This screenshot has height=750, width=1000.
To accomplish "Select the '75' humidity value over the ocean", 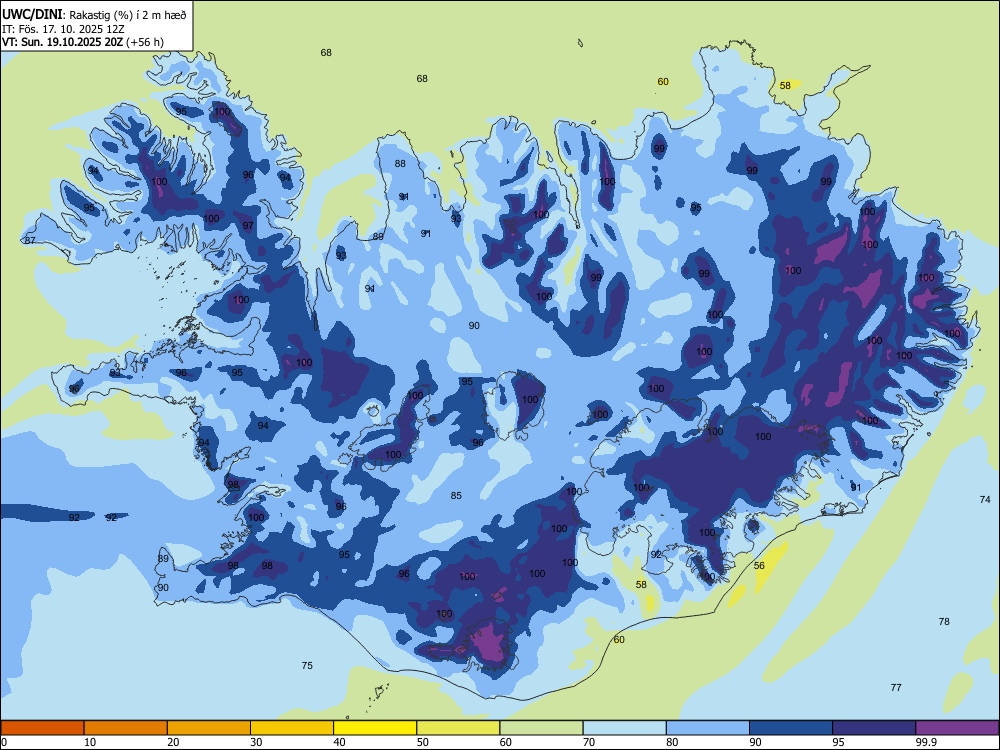I will 307,666.
